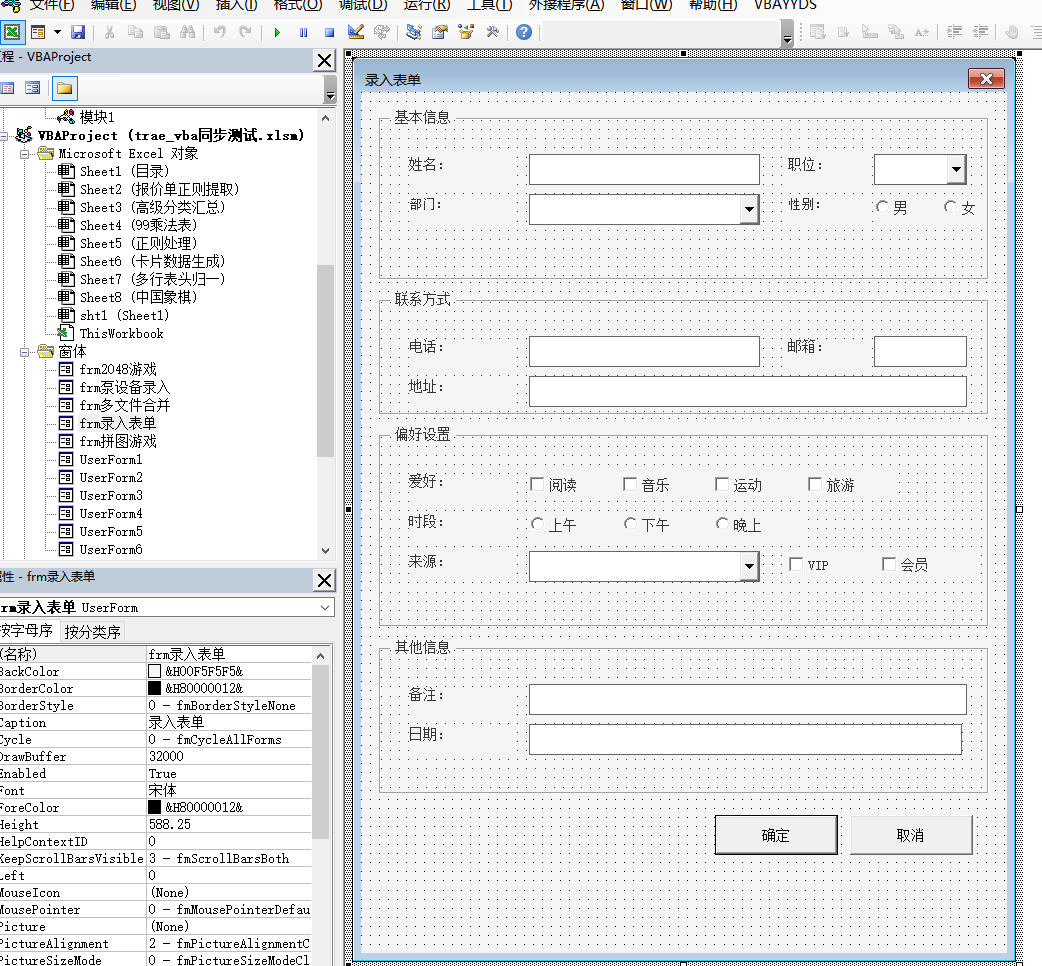Open the Object Browser via its toolbar icon
Image resolution: width=1042 pixels, height=966 pixels.
click(464, 32)
